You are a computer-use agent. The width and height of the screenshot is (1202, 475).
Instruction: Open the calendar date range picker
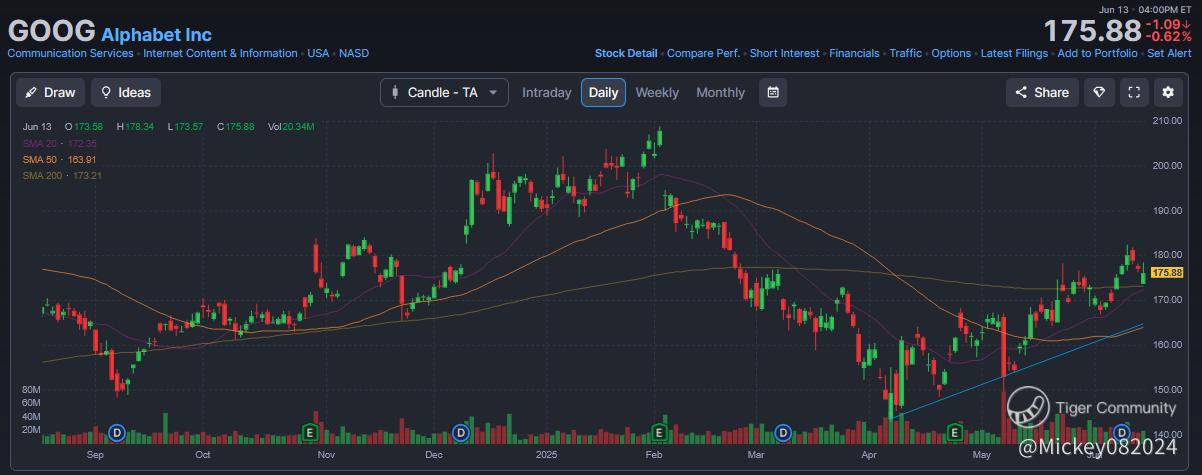773,93
